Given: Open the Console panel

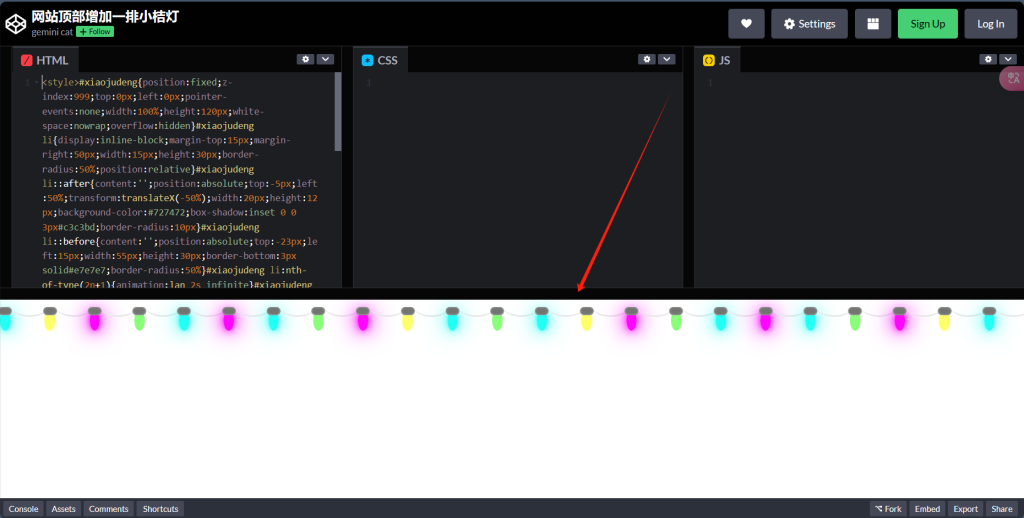Looking at the screenshot, I should click(x=24, y=509).
